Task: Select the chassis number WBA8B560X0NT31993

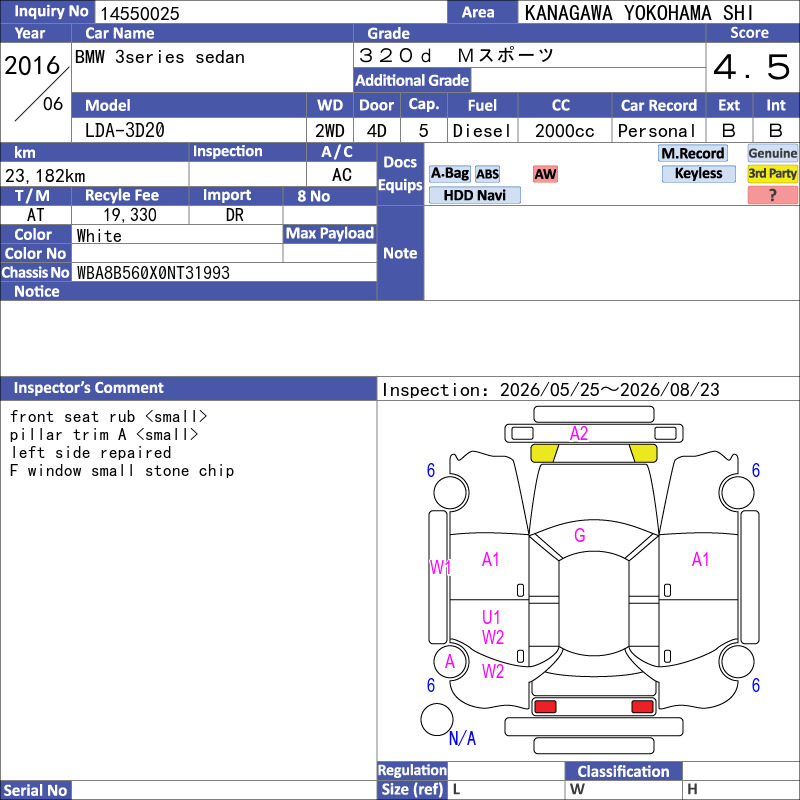Action: (x=153, y=273)
